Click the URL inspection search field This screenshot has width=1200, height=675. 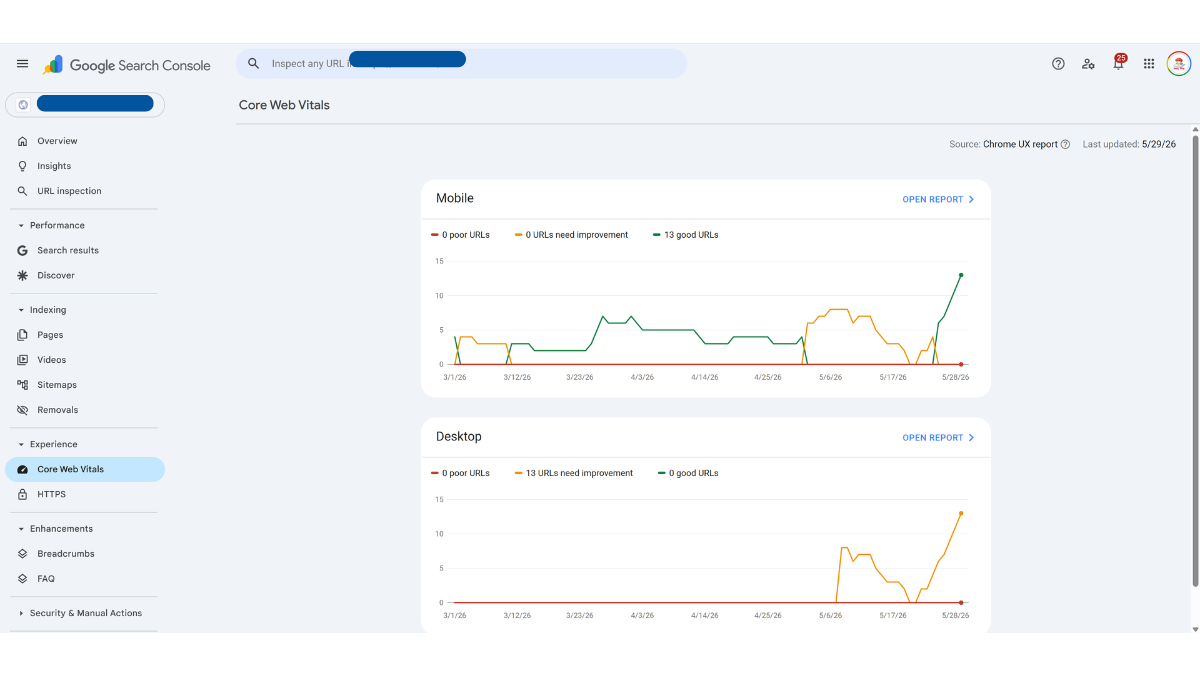click(461, 64)
